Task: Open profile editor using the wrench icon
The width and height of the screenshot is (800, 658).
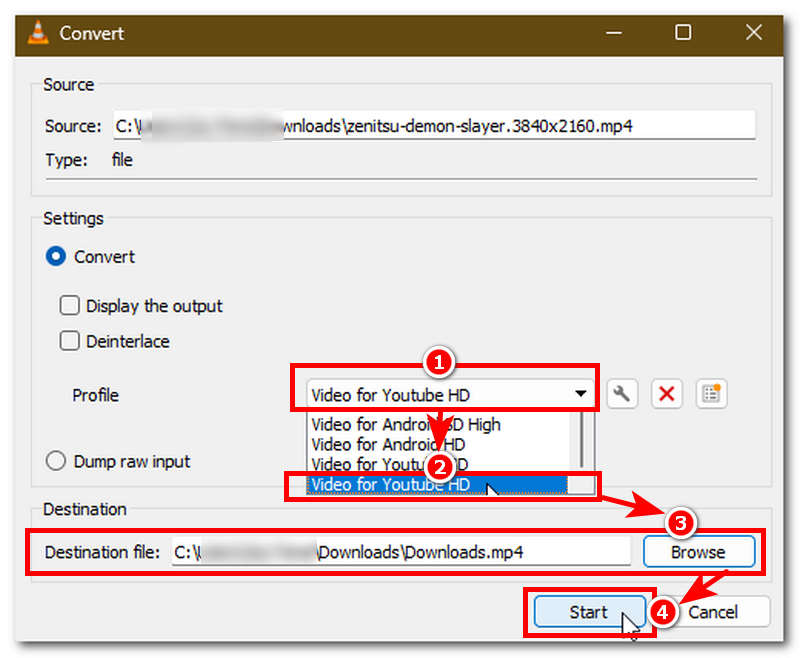Action: coord(622,393)
